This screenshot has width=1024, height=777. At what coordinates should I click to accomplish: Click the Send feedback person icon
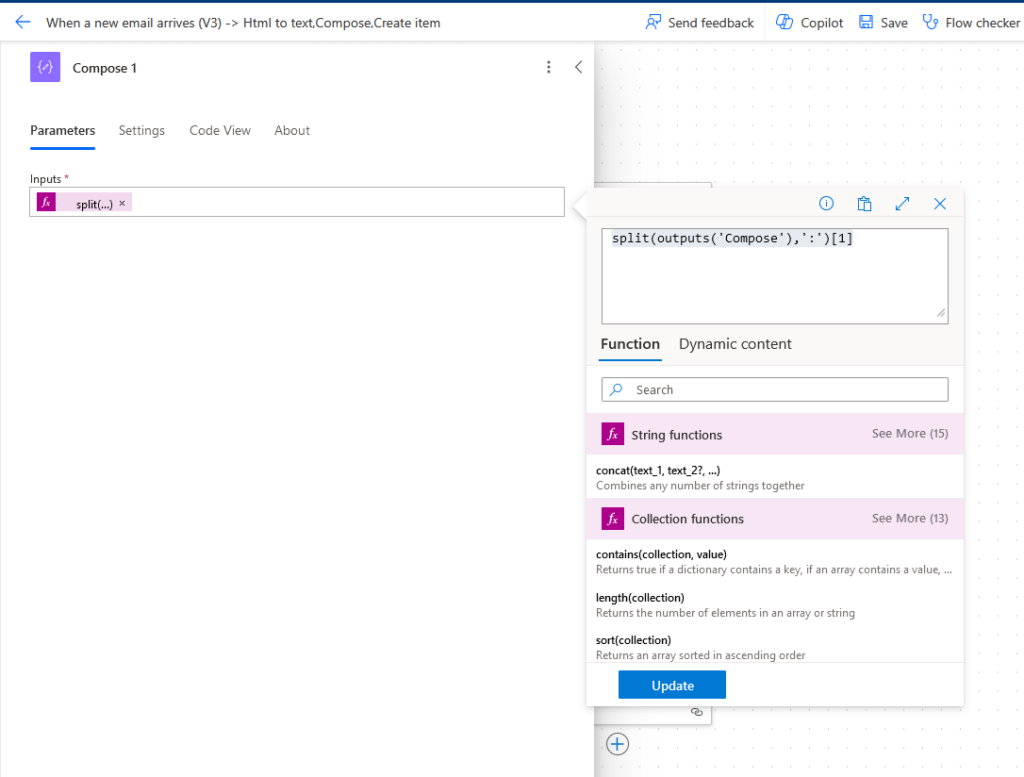click(653, 22)
